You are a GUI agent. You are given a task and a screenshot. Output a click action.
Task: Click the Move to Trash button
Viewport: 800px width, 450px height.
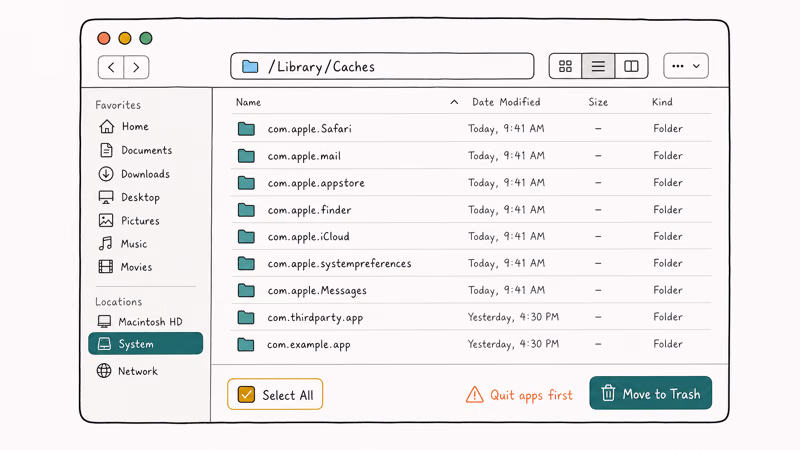(x=651, y=393)
